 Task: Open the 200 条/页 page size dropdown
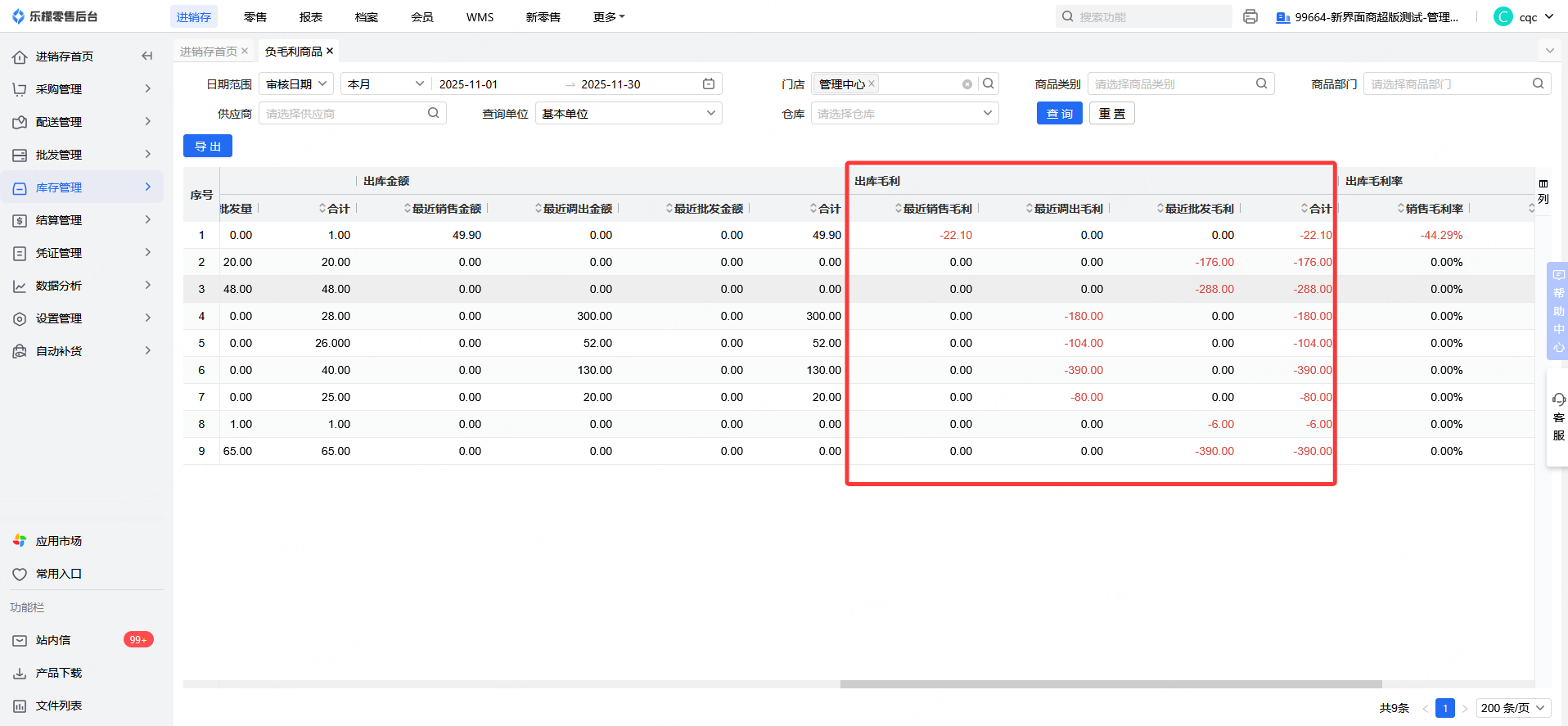1512,708
